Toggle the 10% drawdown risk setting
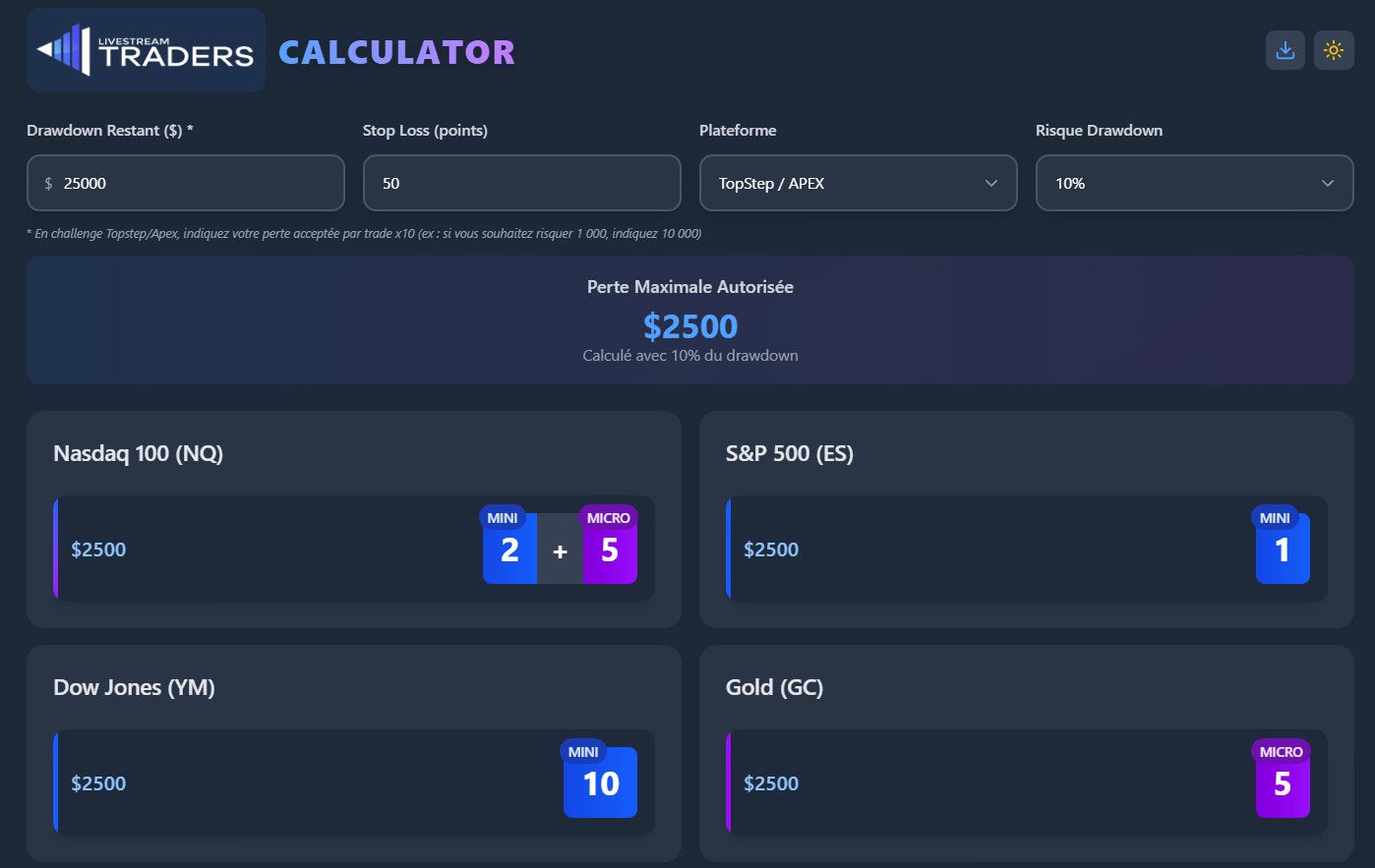Viewport: 1375px width, 868px height. pyautogui.click(x=1193, y=183)
